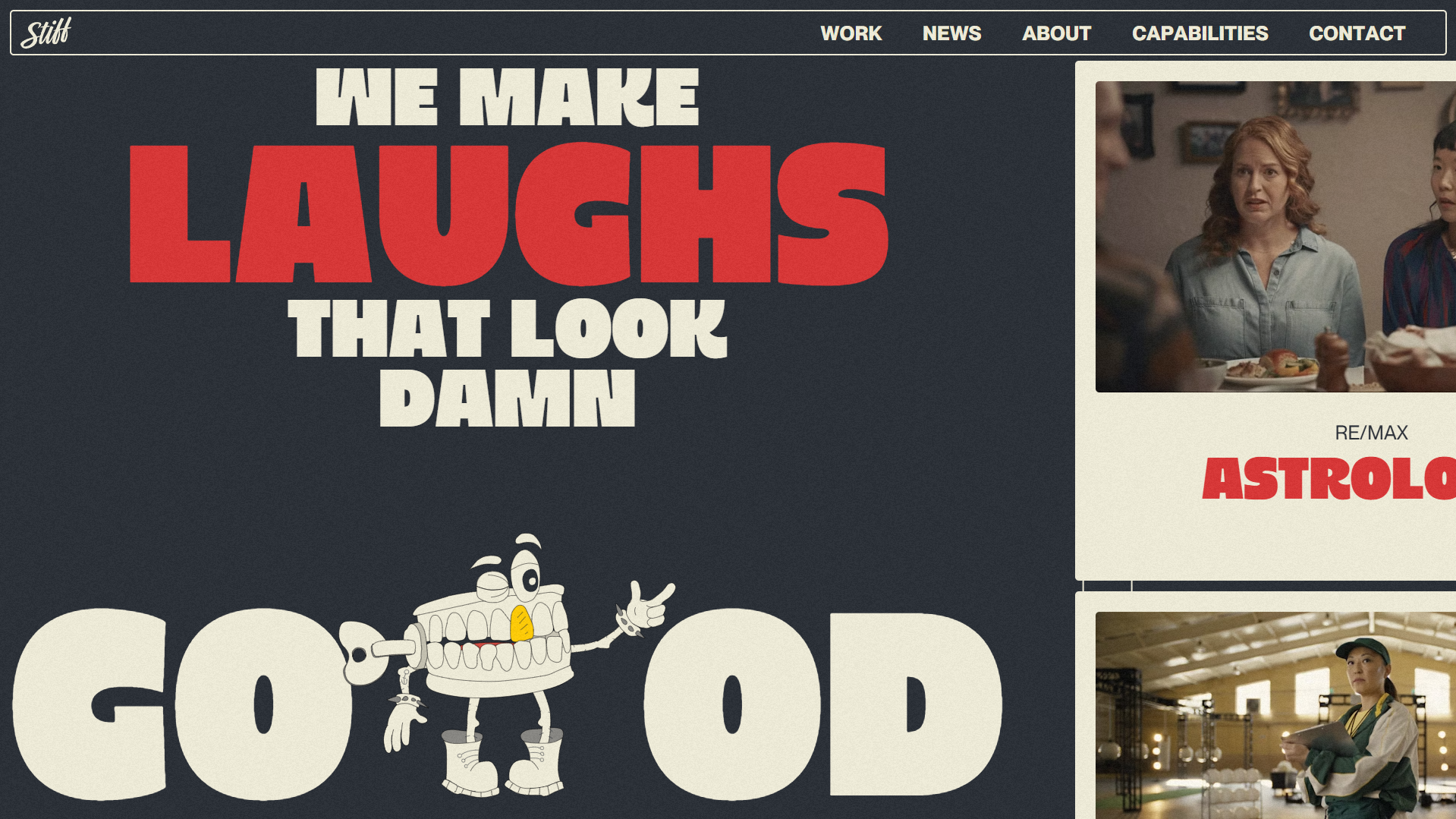Viewport: 1456px width, 819px height.
Task: Click the RE/MAX client label
Action: [1370, 433]
